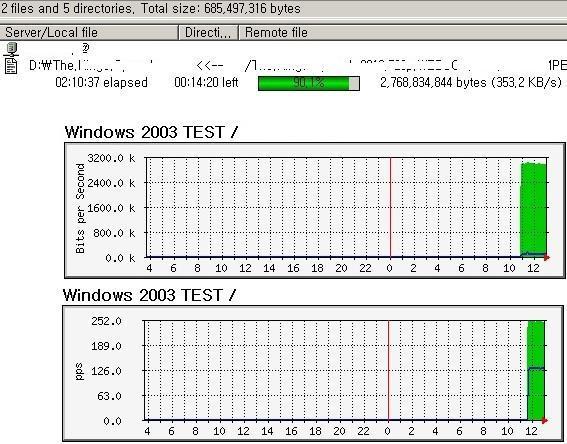Click the local path starting 'D:₩The'
This screenshot has height=444, width=567.
91,65
